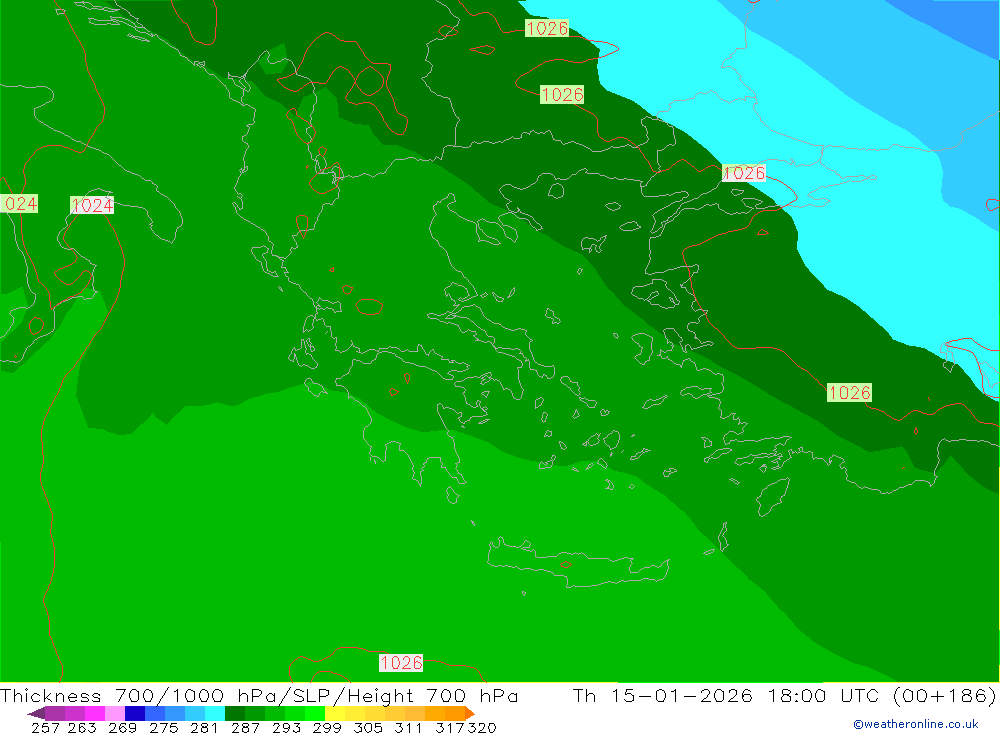The image size is (1000, 733).
Task: Click the 1026 isobar label south of Crete
Action: coord(401,663)
